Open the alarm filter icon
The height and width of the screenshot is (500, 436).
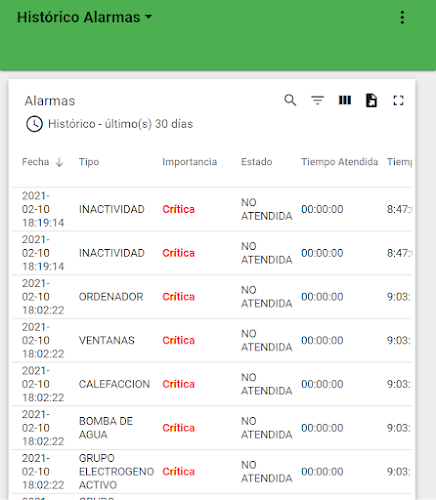tap(317, 100)
